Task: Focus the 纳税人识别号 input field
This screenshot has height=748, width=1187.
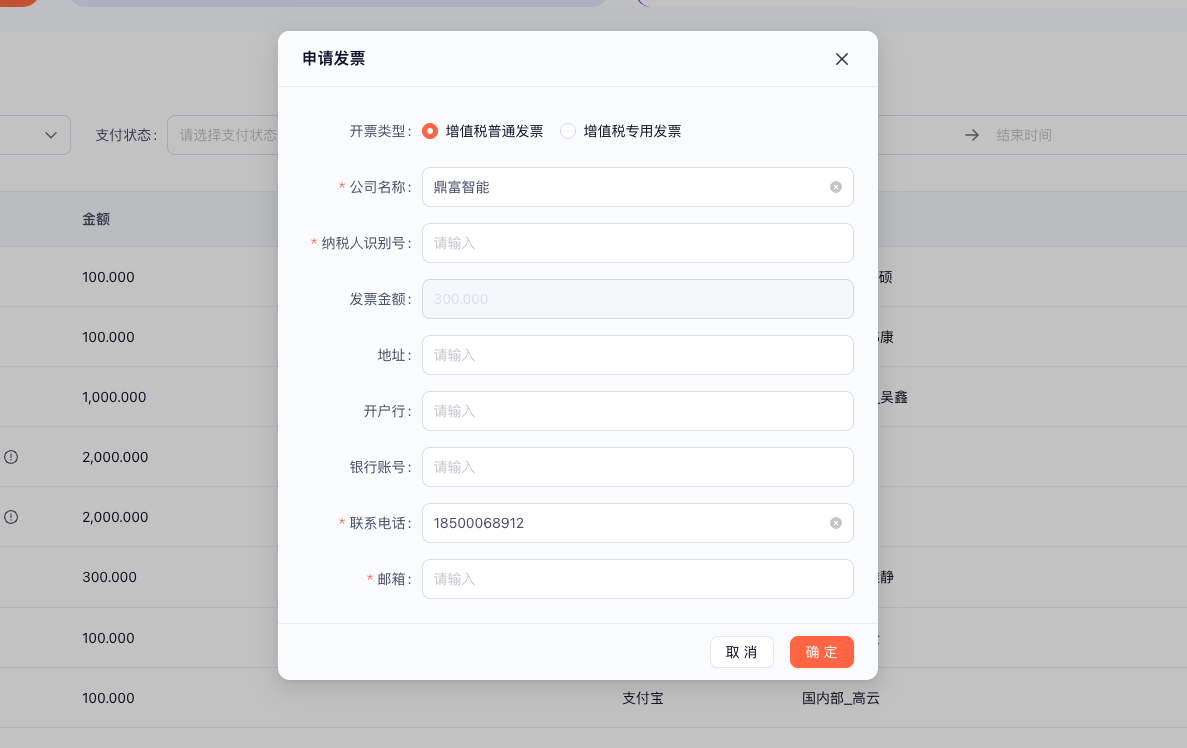Action: [x=637, y=243]
